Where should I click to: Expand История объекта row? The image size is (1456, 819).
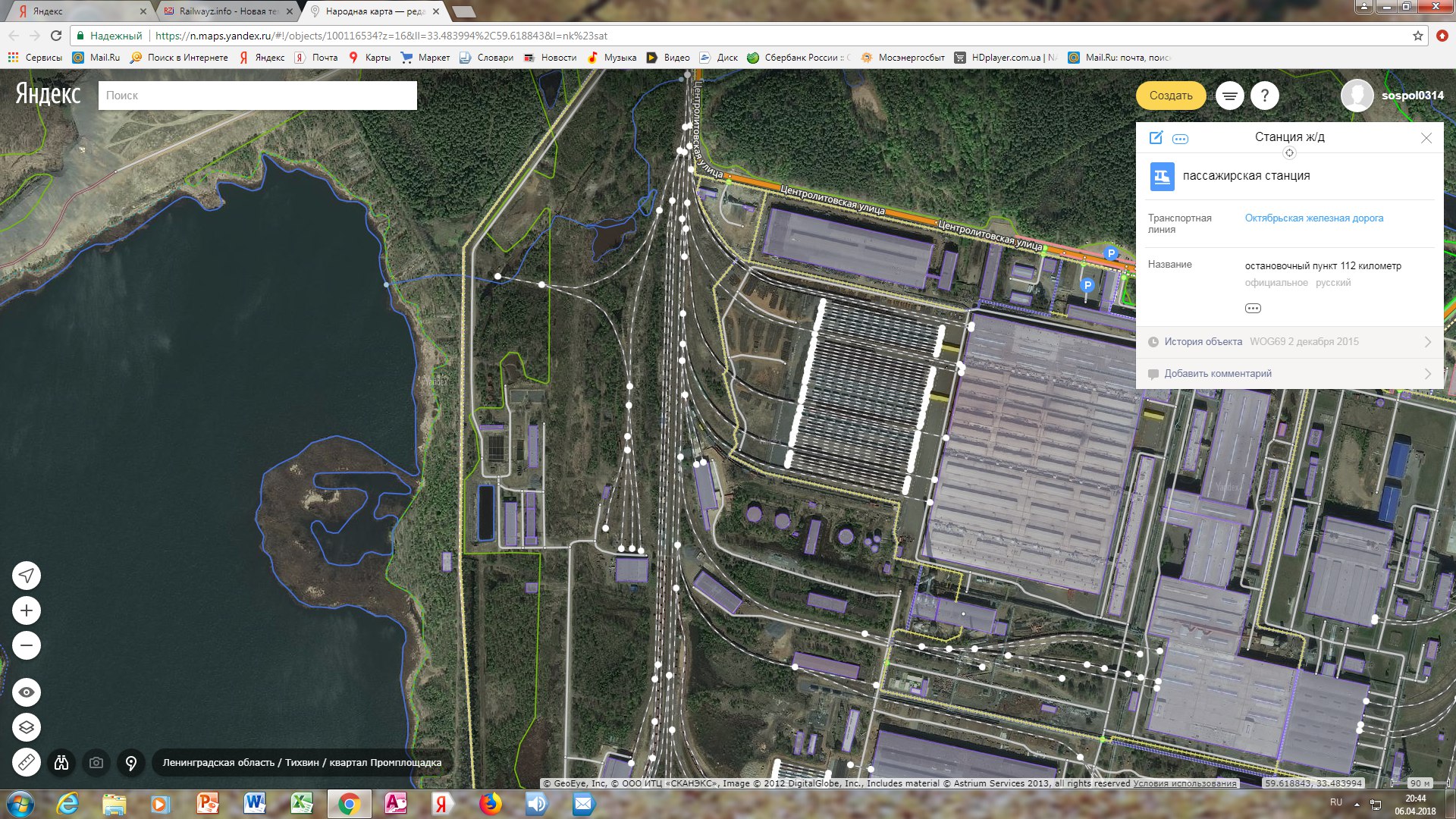pos(1289,342)
